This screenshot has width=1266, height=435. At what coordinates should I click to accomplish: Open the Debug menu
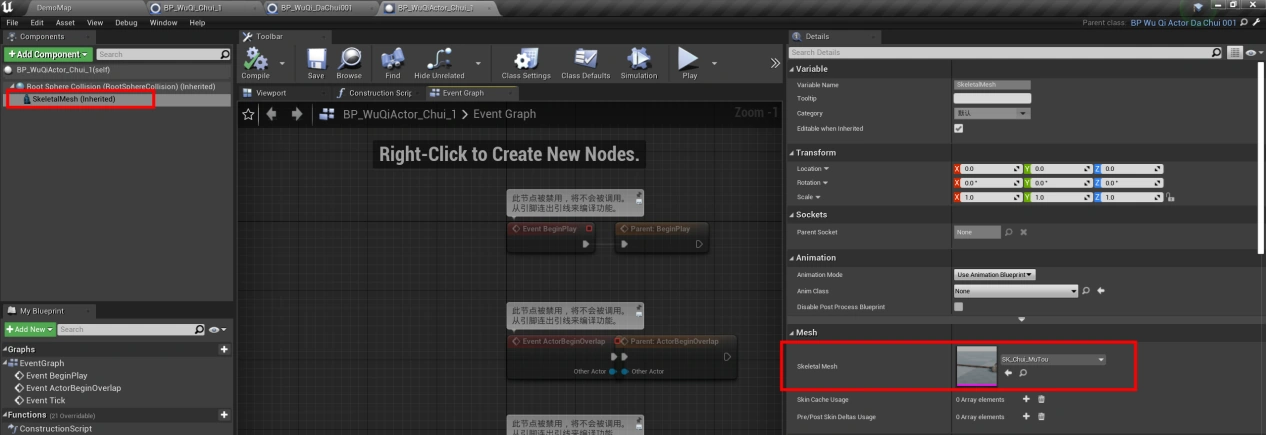click(126, 22)
